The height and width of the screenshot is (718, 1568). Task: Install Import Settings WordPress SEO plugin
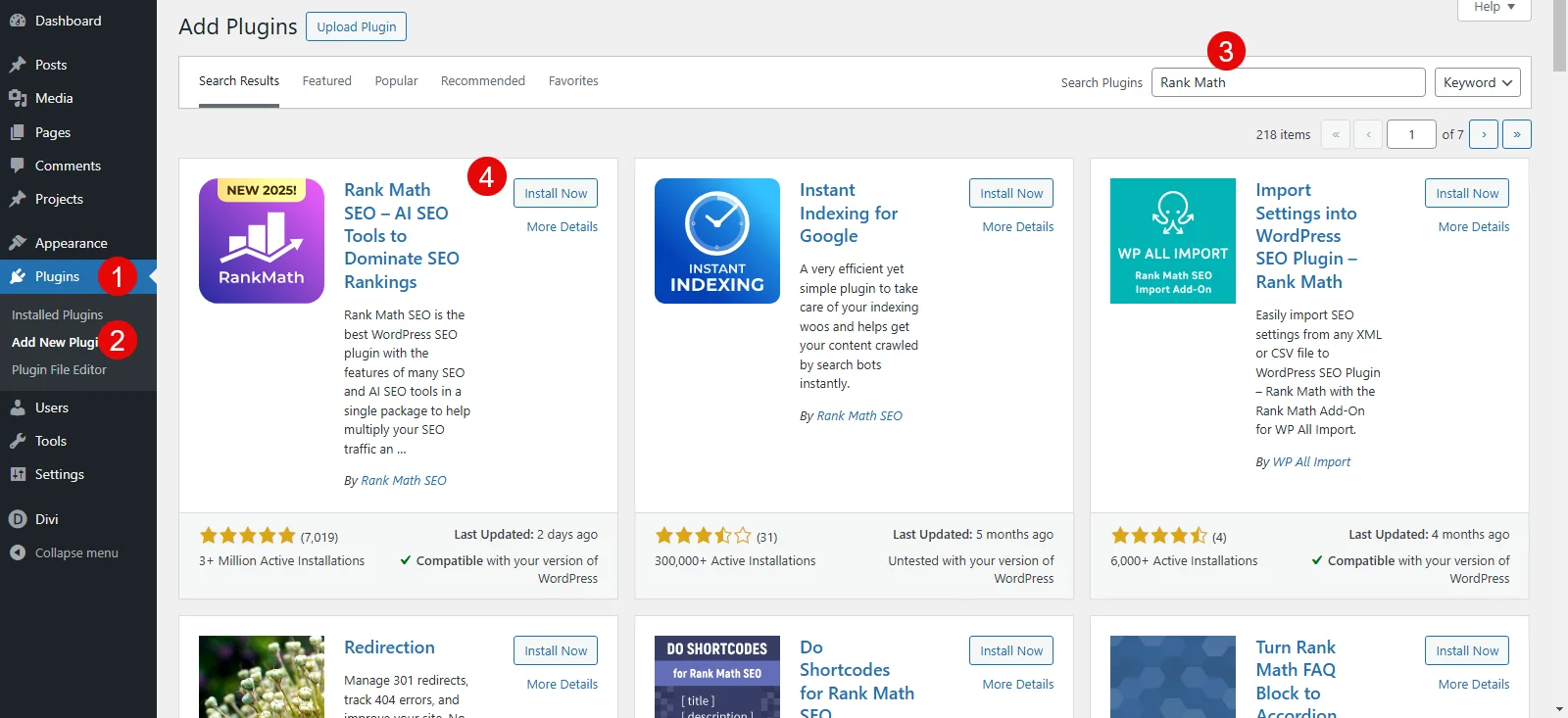(x=1467, y=193)
